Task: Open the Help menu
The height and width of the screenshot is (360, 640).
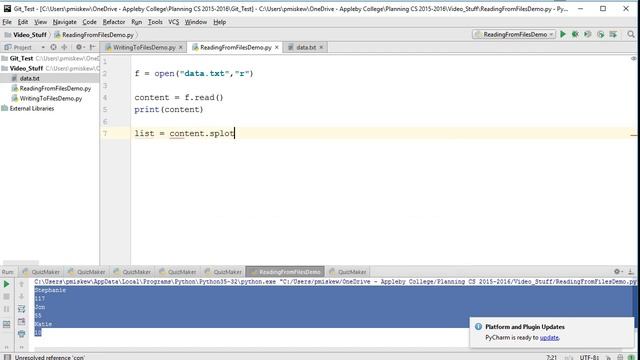Action: coord(220,22)
